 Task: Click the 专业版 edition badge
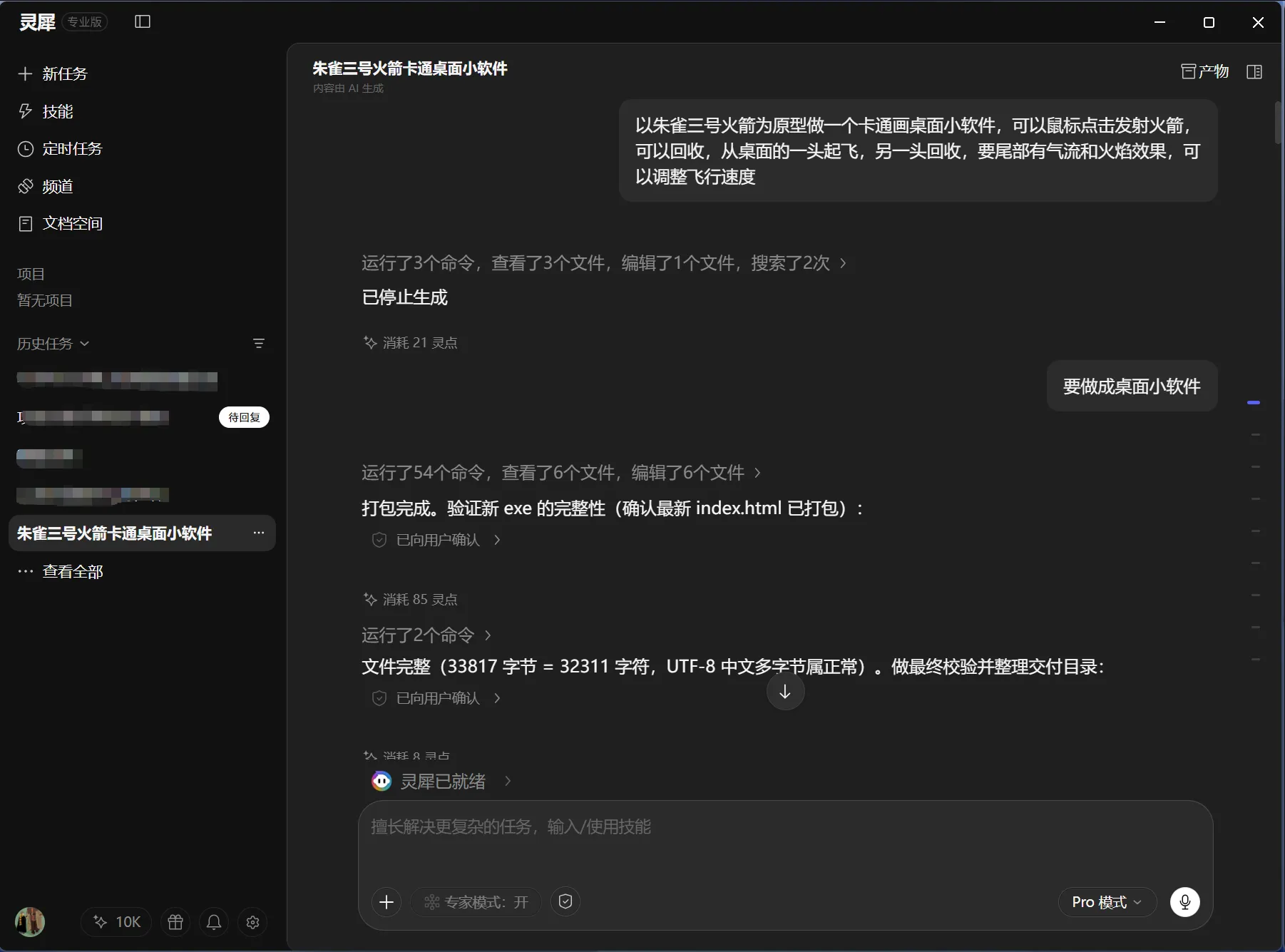tap(85, 22)
